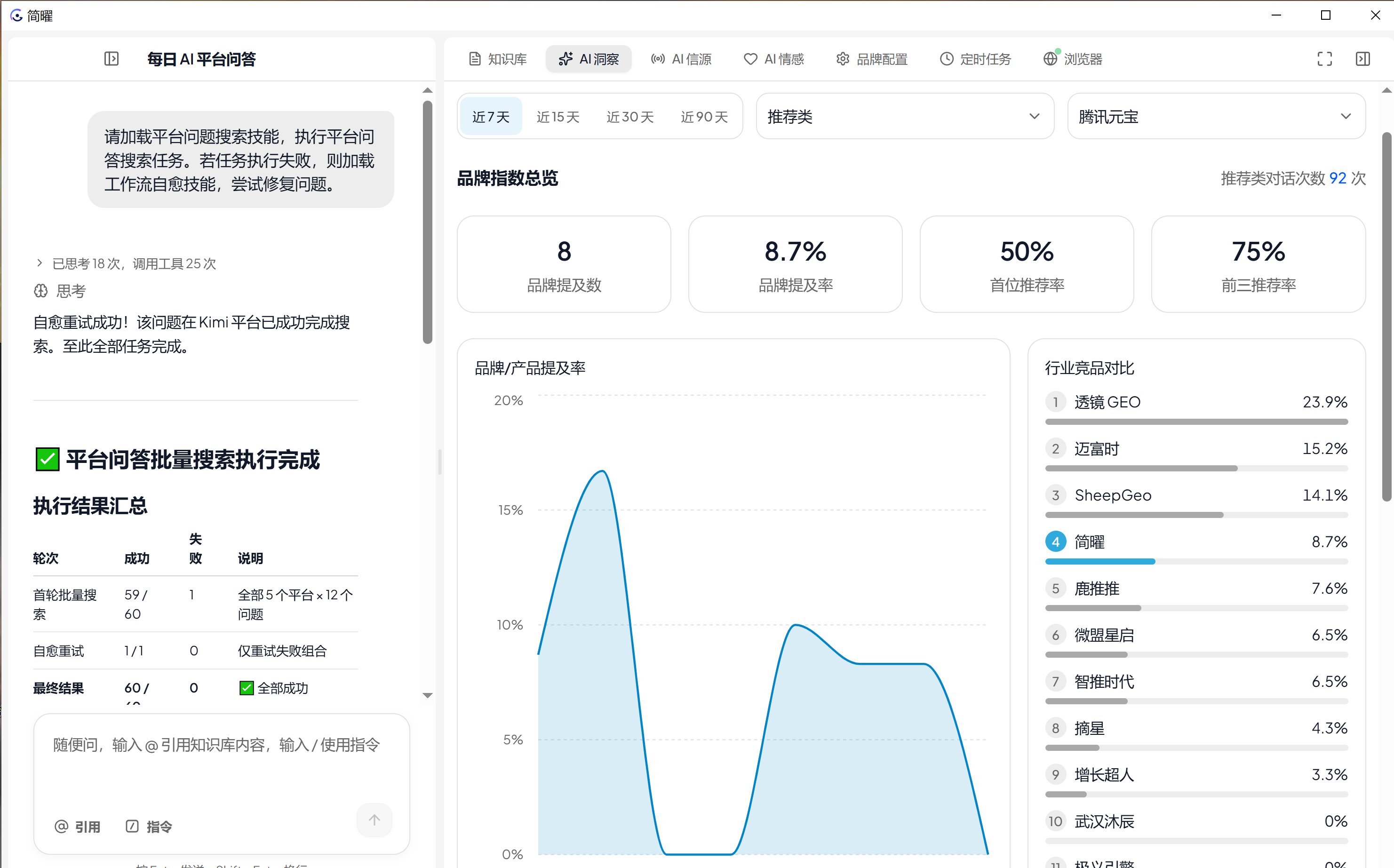Click the 浏览器 globe icon
Viewport: 1394px width, 868px height.
[x=1050, y=58]
